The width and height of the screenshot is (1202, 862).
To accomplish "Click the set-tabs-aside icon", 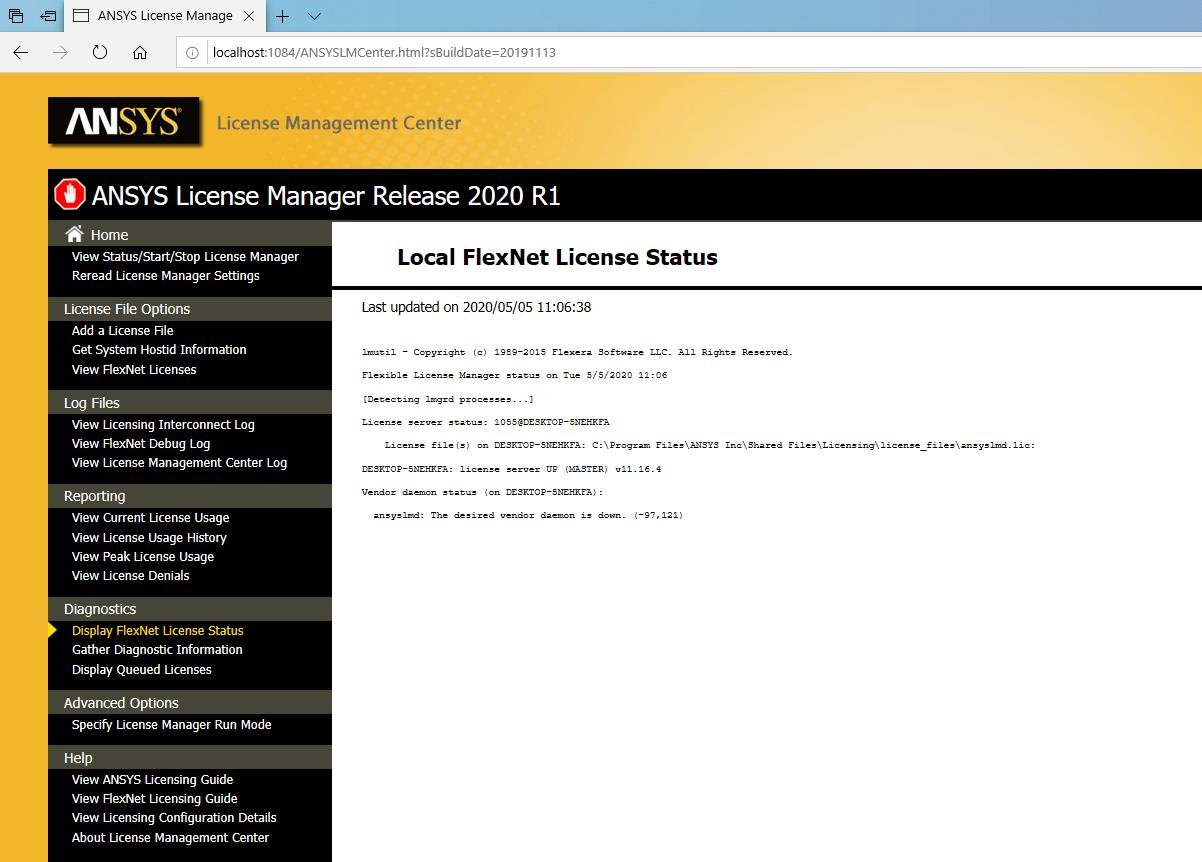I will pyautogui.click(x=48, y=16).
